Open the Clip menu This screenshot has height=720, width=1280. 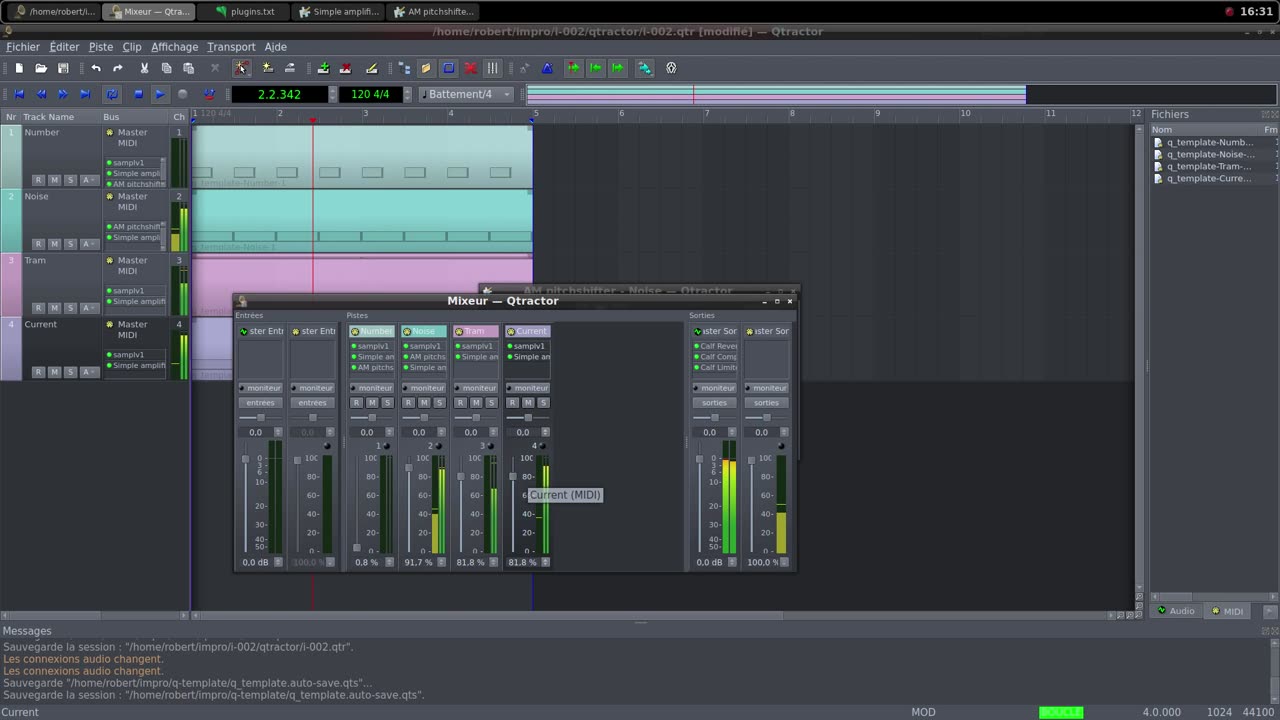pos(132,47)
